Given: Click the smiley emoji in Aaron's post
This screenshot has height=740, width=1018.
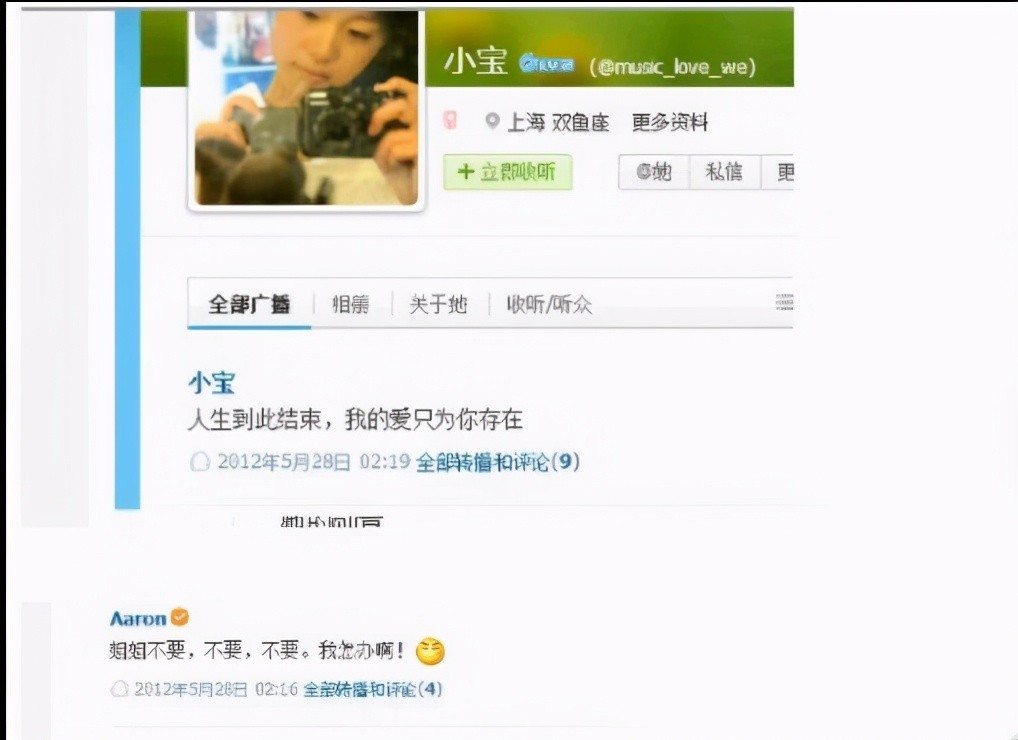Looking at the screenshot, I should point(430,651).
